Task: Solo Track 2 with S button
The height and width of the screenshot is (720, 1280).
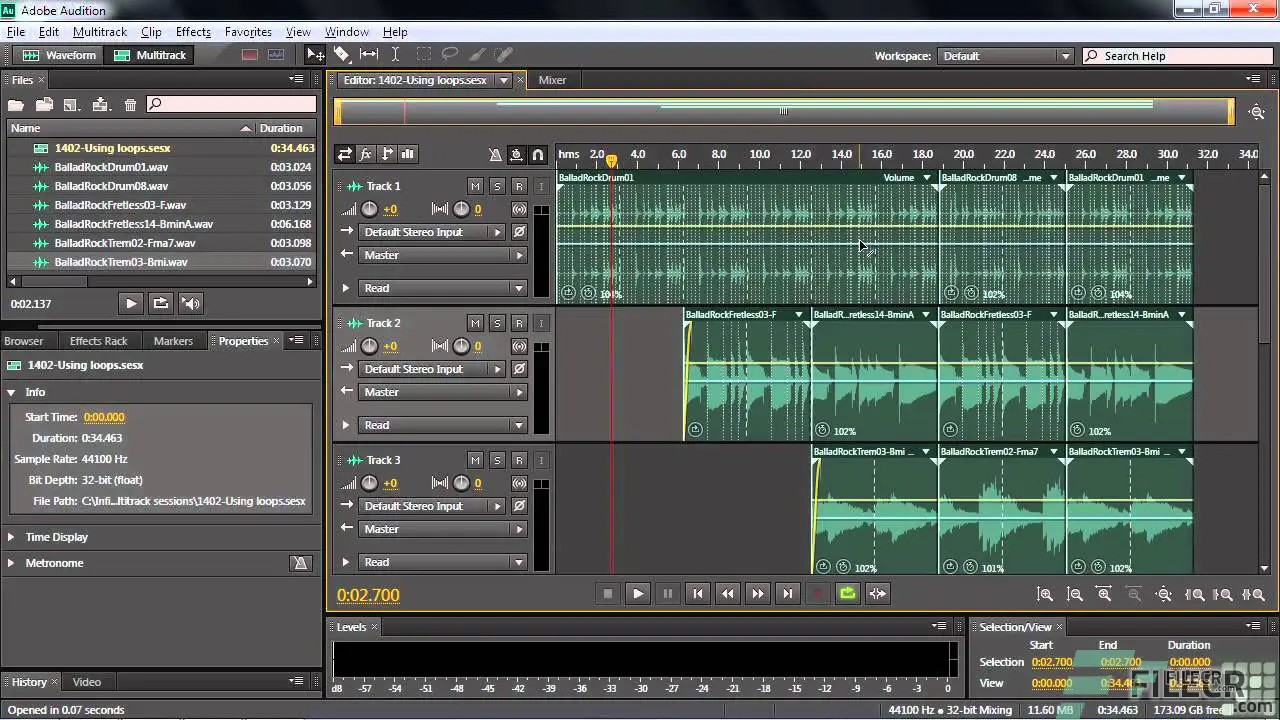Action: (497, 323)
